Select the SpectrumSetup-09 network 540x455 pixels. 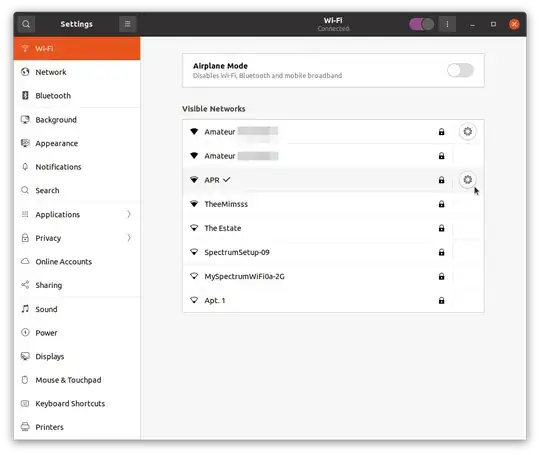click(x=333, y=252)
